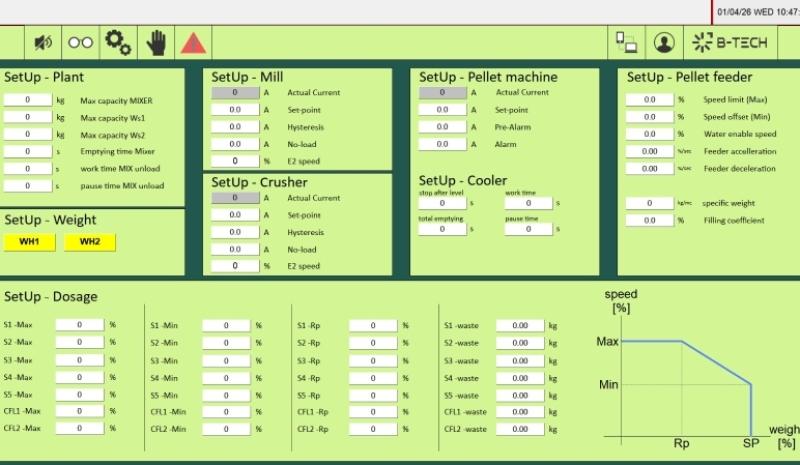Edit Cooler total emptying field

442,229
